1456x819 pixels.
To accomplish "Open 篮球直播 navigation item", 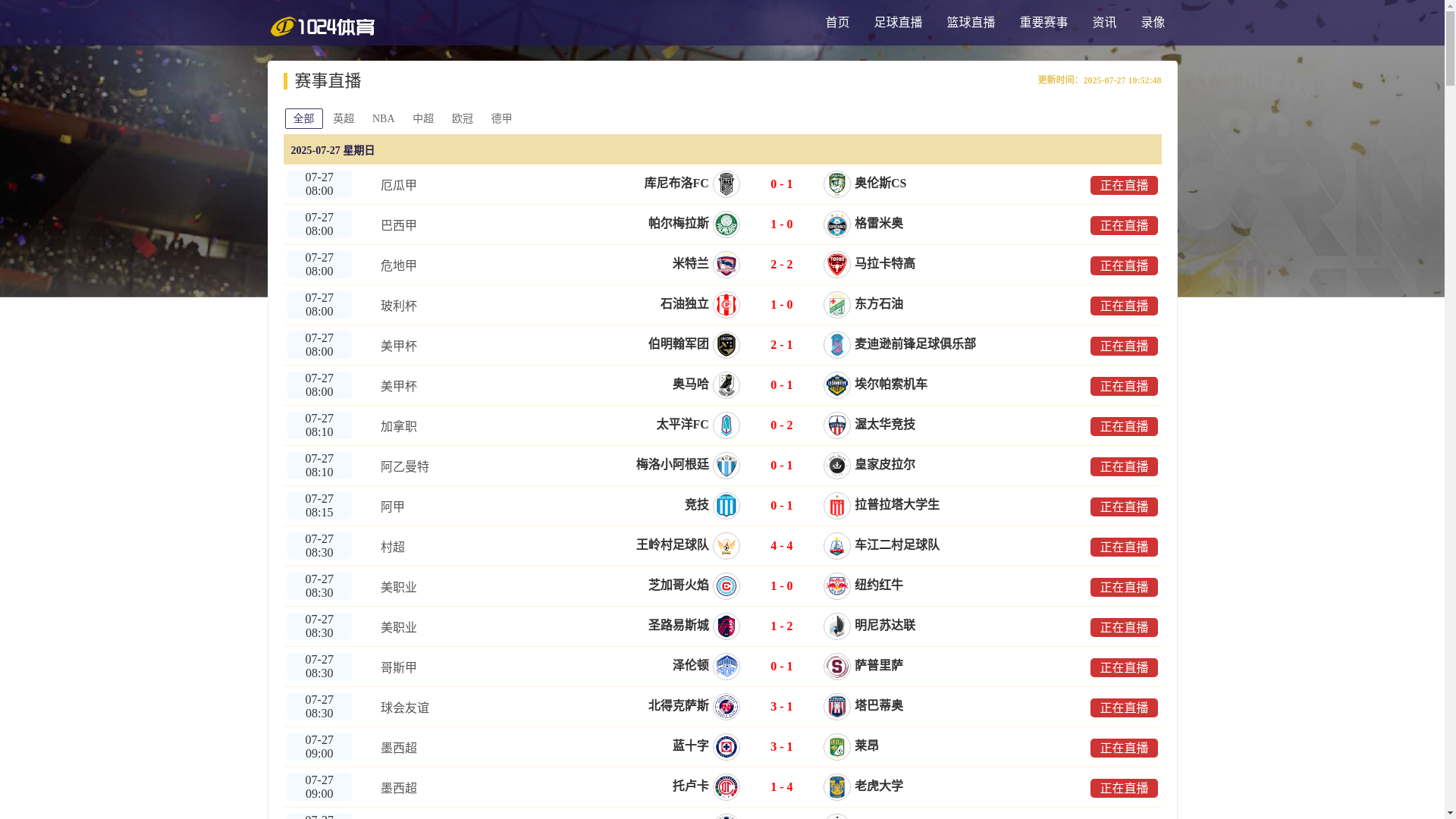I will 971,23.
